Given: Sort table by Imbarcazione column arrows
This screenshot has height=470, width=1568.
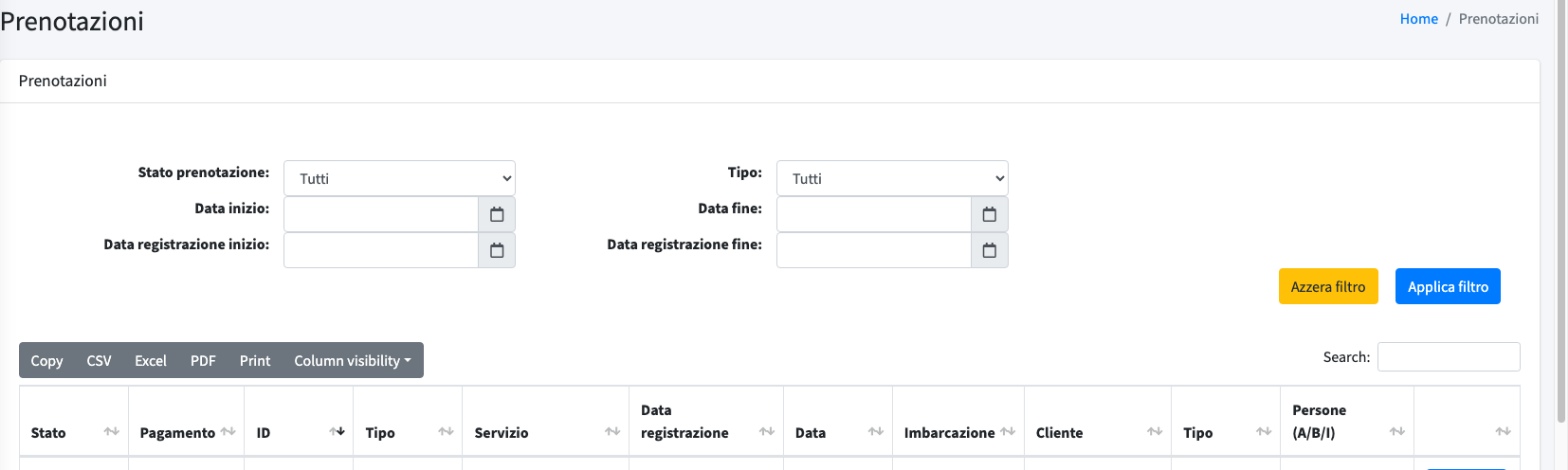Looking at the screenshot, I should (1008, 432).
